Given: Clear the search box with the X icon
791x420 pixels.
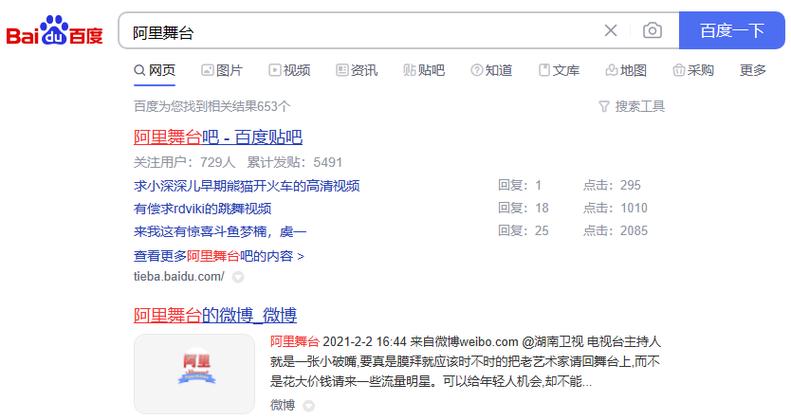Looking at the screenshot, I should click(610, 31).
